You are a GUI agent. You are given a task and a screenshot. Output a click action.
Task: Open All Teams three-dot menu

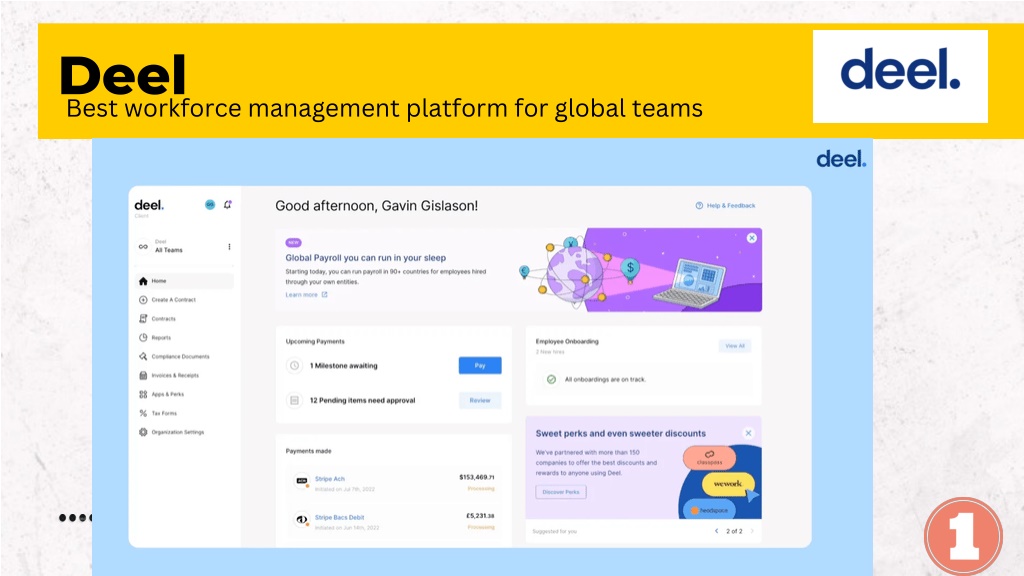pos(229,247)
